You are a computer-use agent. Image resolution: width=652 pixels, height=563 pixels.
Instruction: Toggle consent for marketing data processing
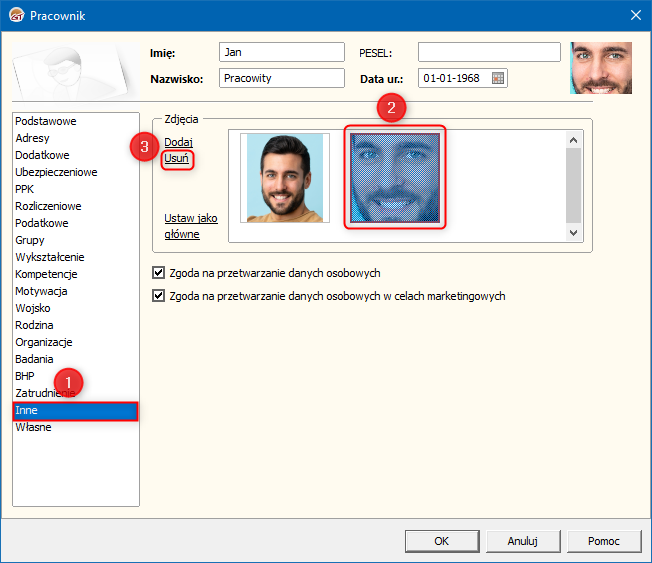click(158, 296)
